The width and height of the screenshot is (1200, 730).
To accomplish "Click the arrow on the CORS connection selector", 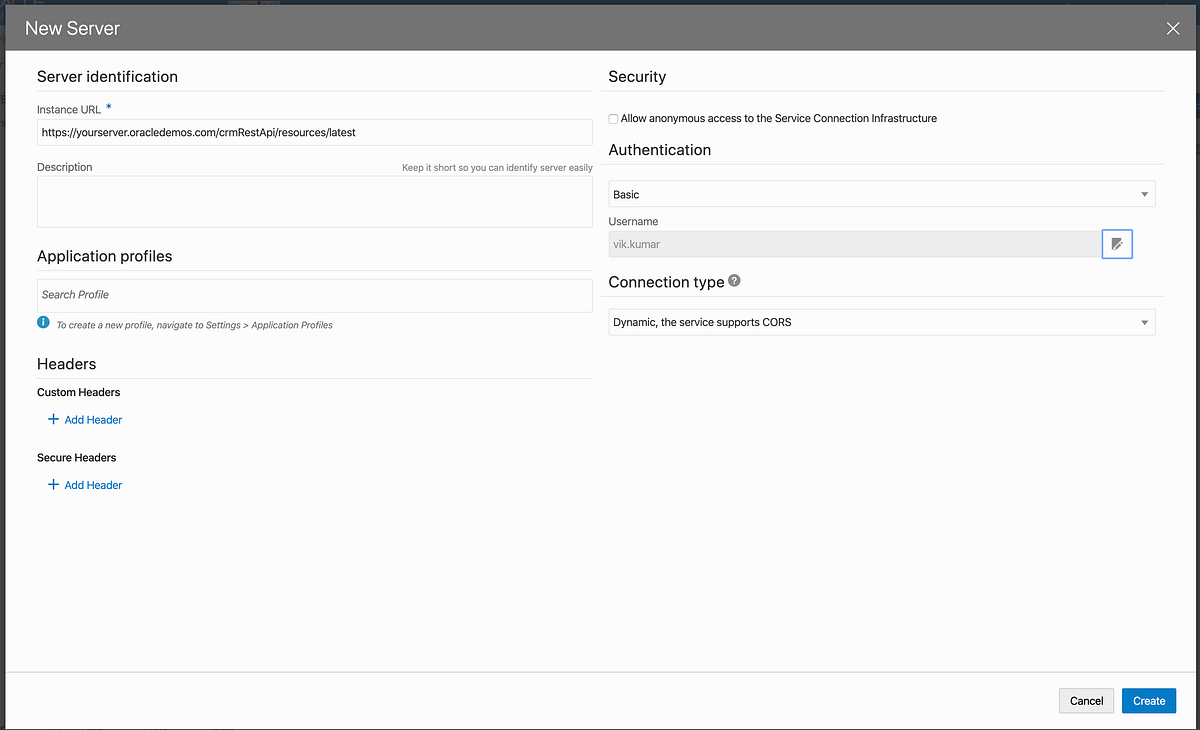I will [1144, 321].
